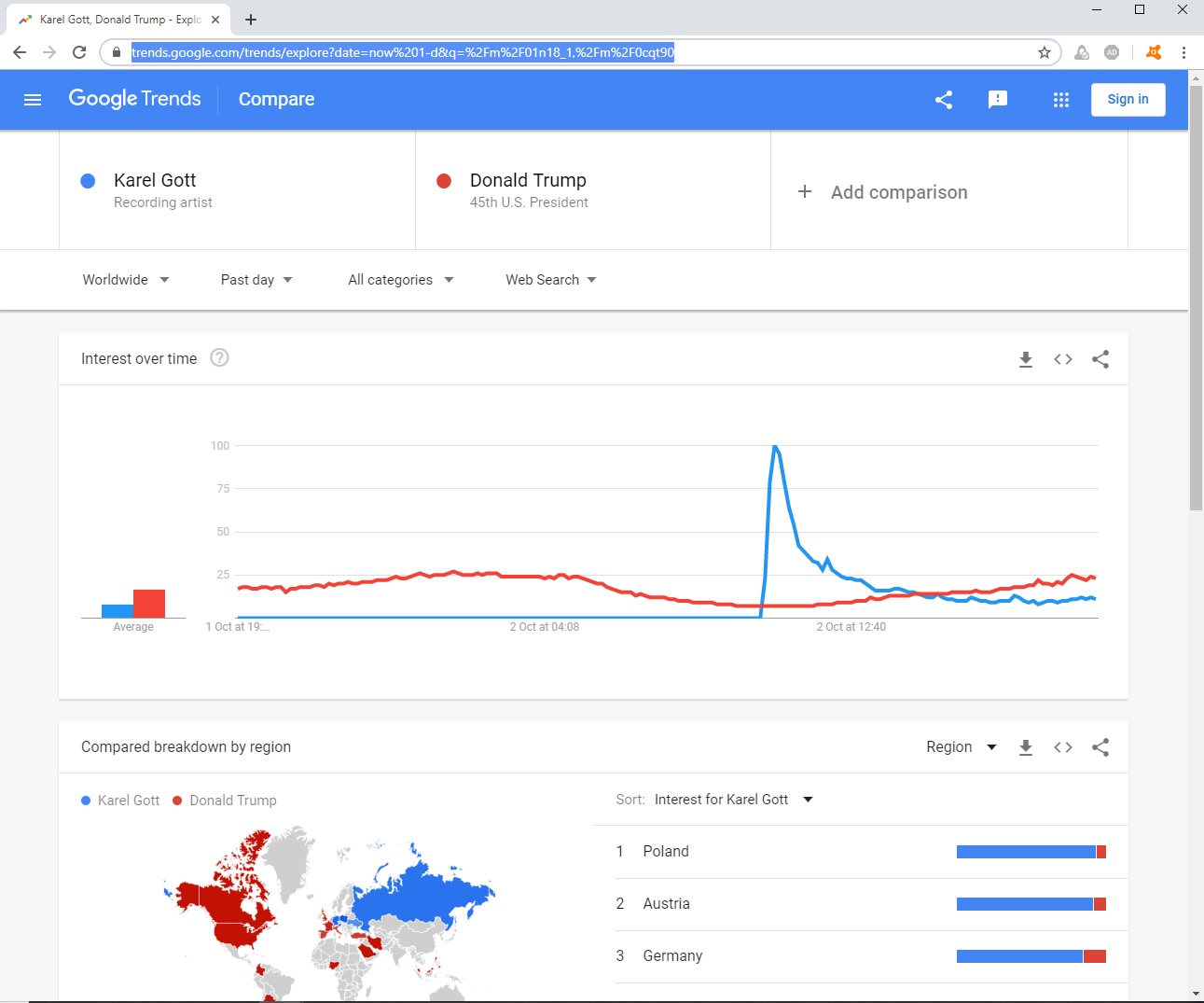Click the orange extension icon in the toolbar
This screenshot has height=1003, width=1204.
1155,52
